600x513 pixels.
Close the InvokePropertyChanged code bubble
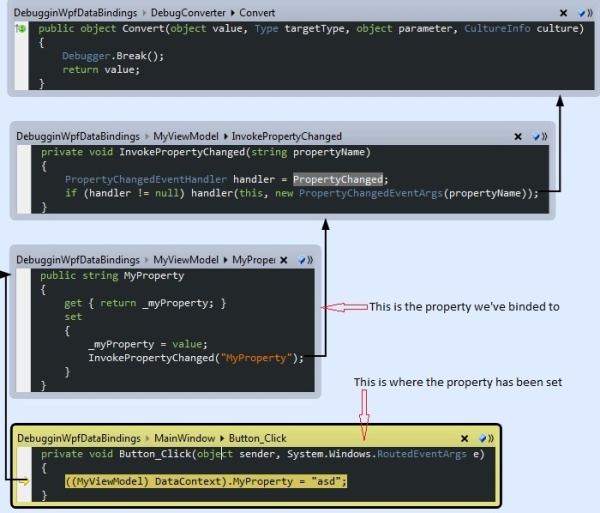518,137
